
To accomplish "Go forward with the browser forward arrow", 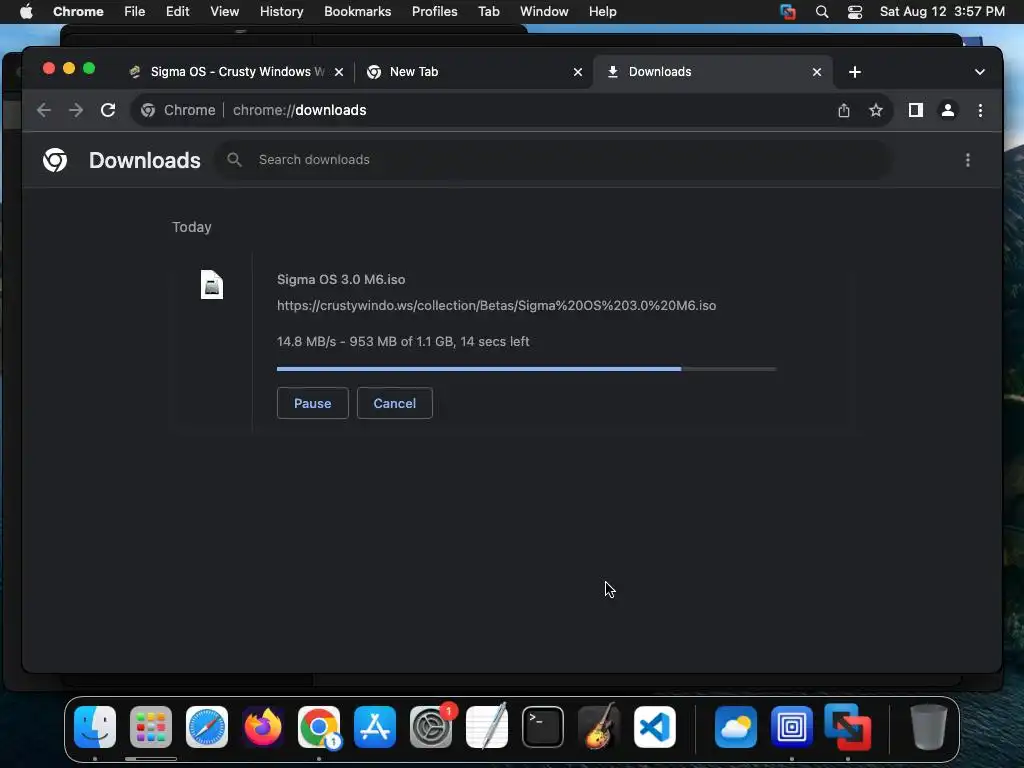I will coord(76,110).
